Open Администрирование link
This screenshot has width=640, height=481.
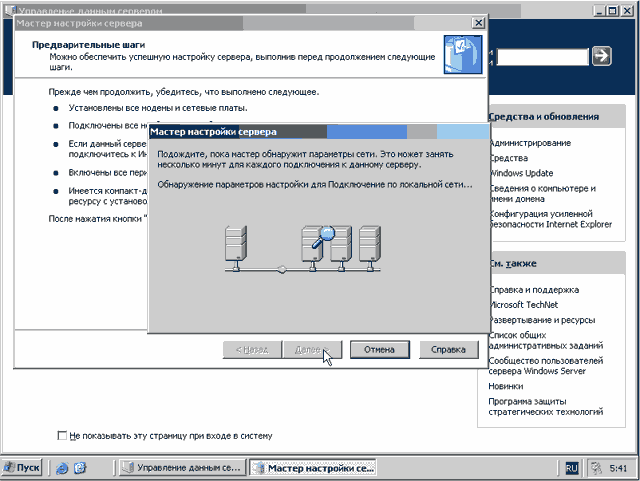pos(530,143)
